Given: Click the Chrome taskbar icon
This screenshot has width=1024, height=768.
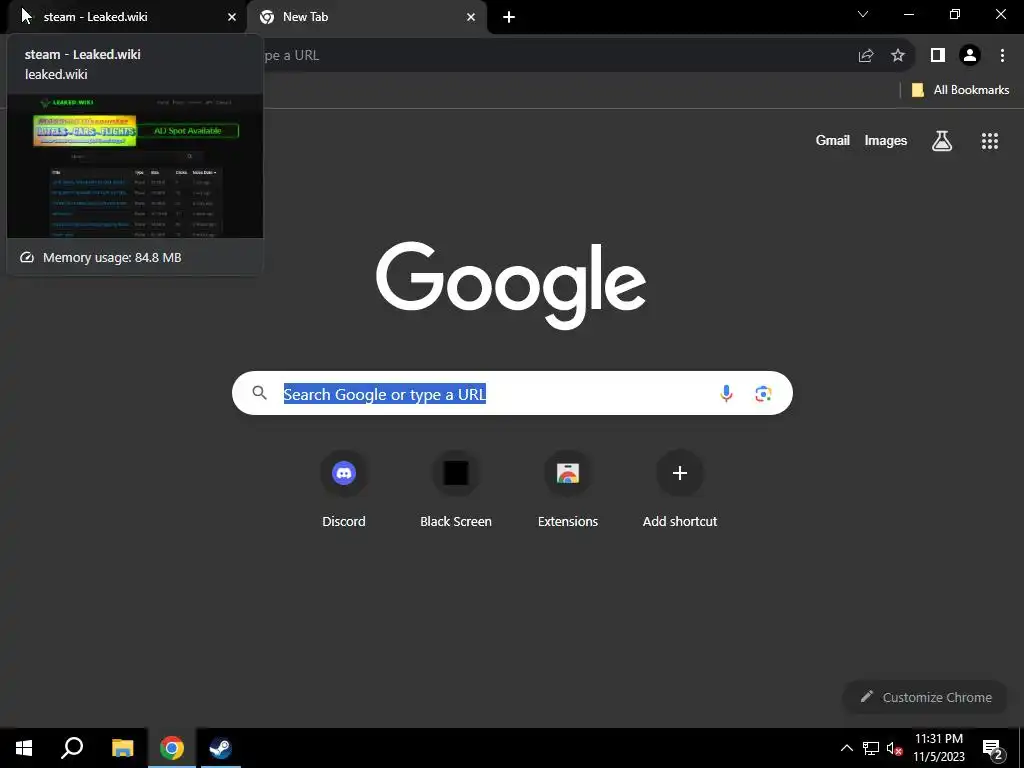Looking at the screenshot, I should click(x=172, y=748).
